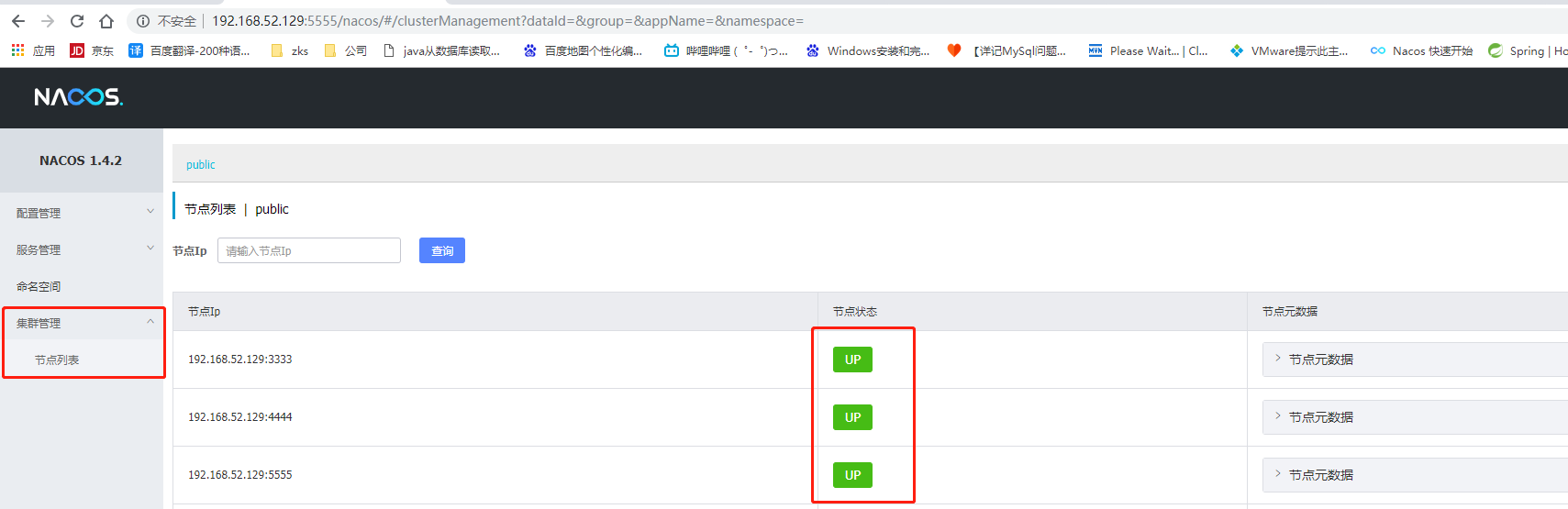Viewport: 1568px width, 509px height.
Task: Collapse the 集群管理 sidebar menu
Action: [82, 323]
